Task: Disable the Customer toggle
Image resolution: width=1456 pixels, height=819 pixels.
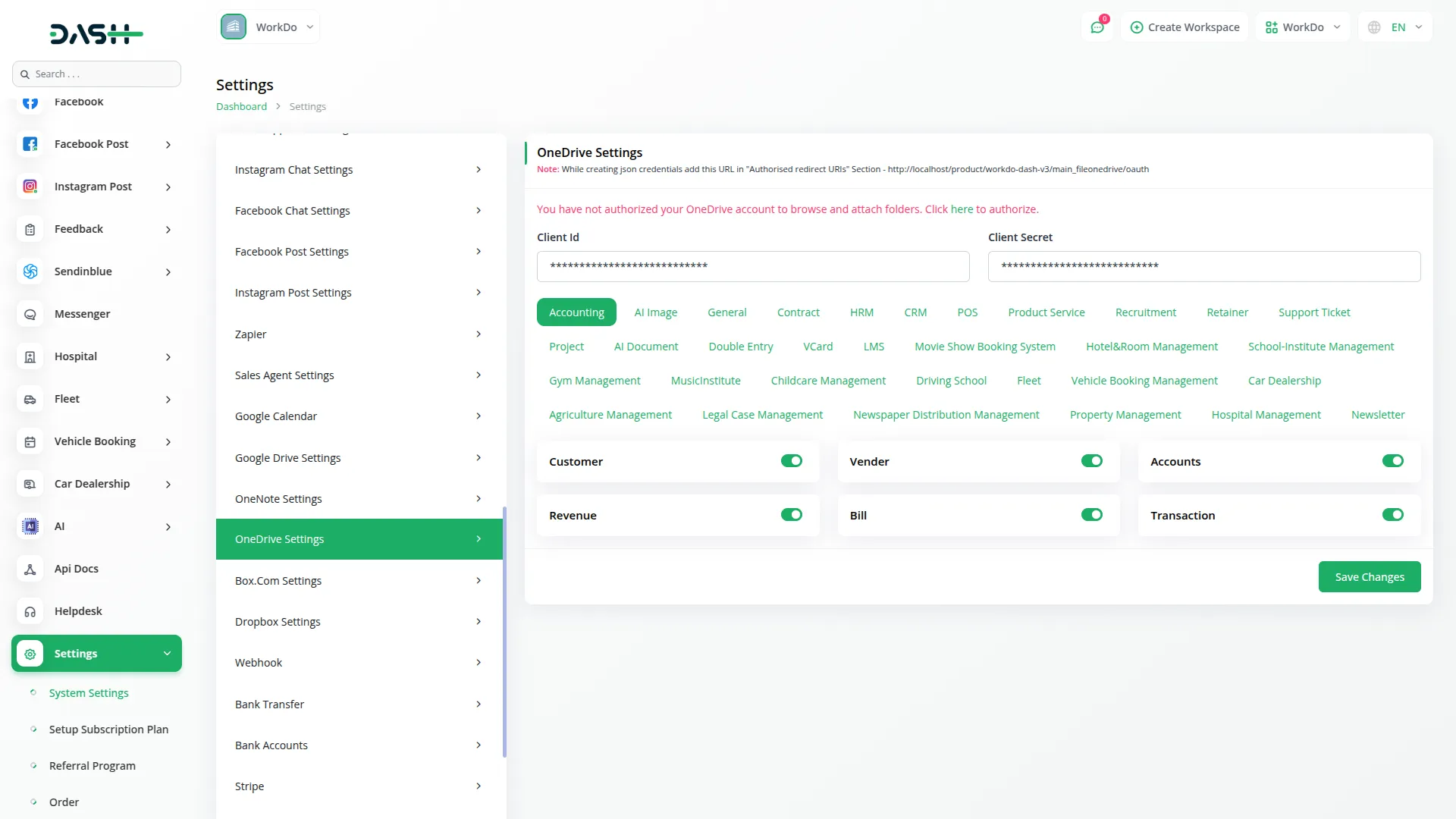Action: (791, 460)
